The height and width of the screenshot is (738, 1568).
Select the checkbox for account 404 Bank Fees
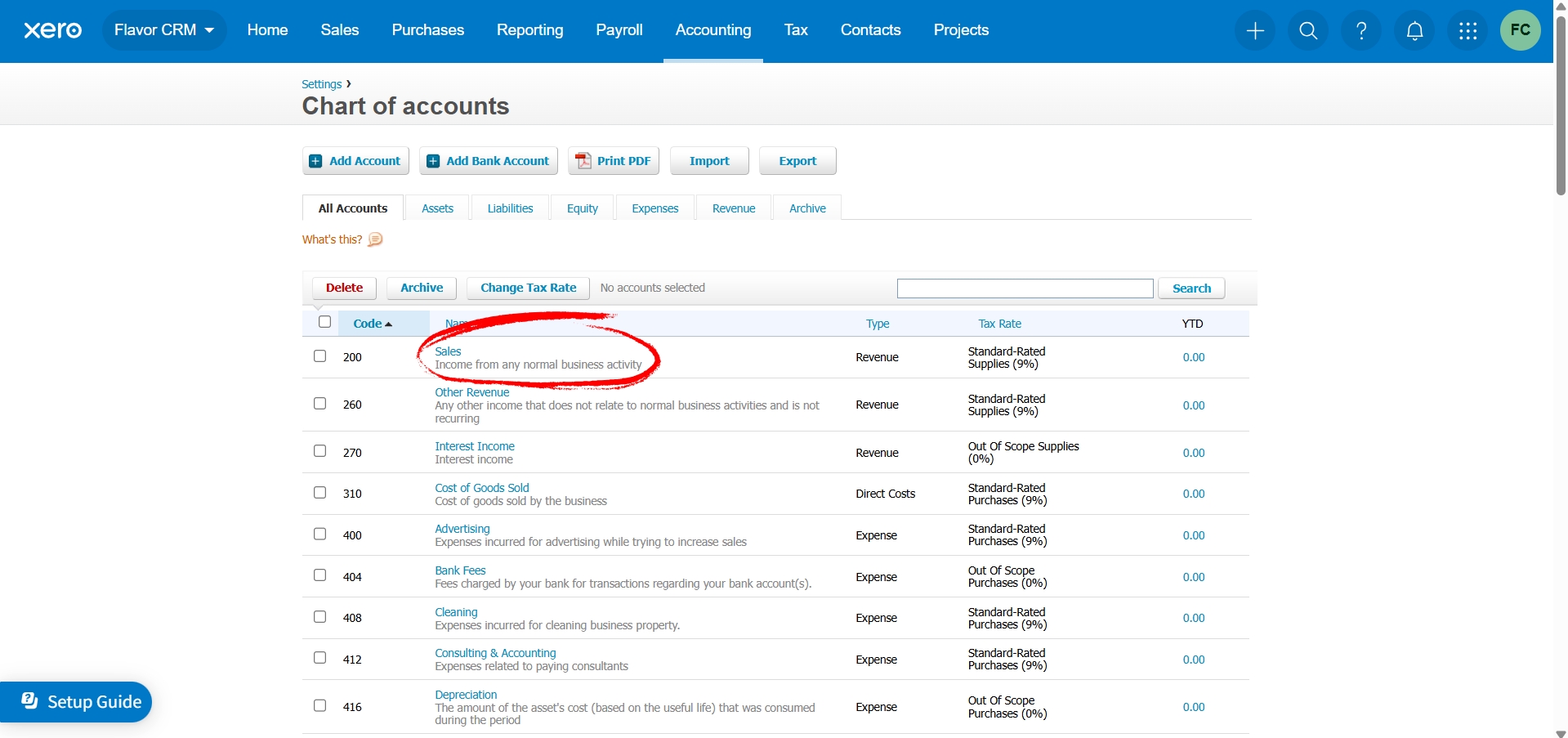click(x=320, y=575)
